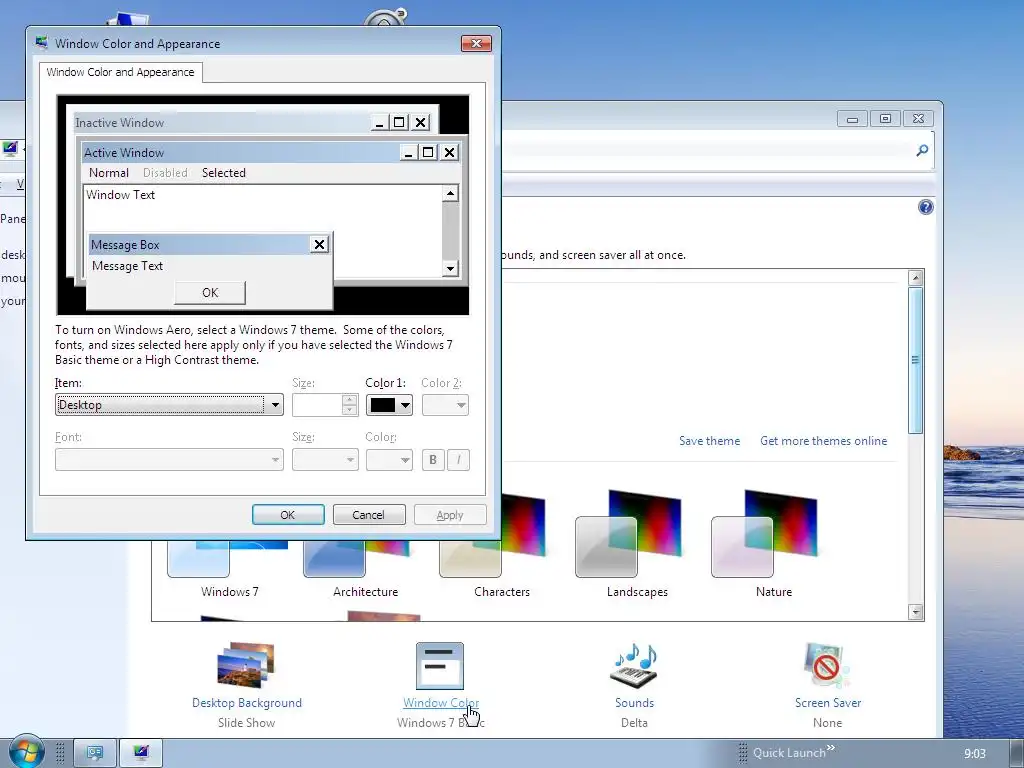Click the first taskbar application button

click(x=95, y=753)
